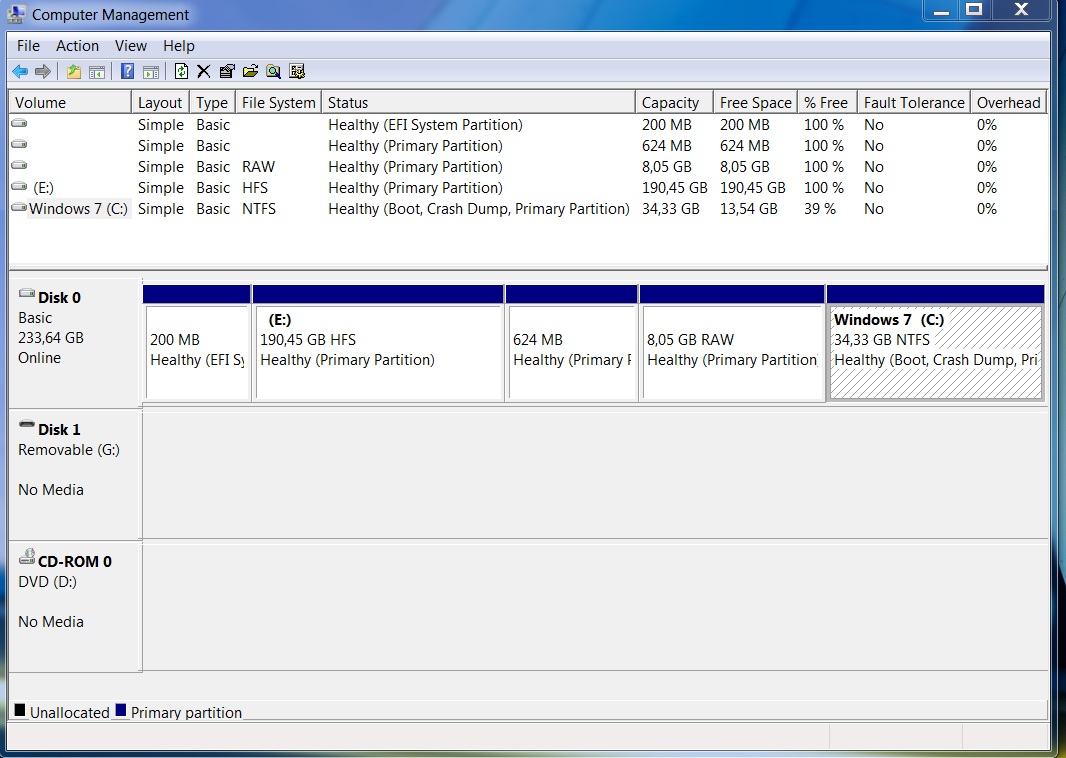Viewport: 1066px width, 758px height.
Task: Minimize the Computer Management window
Action: click(941, 10)
